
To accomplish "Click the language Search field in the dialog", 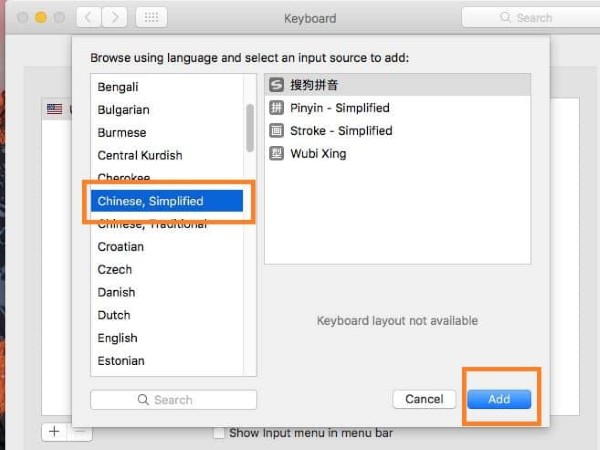I will [173, 400].
